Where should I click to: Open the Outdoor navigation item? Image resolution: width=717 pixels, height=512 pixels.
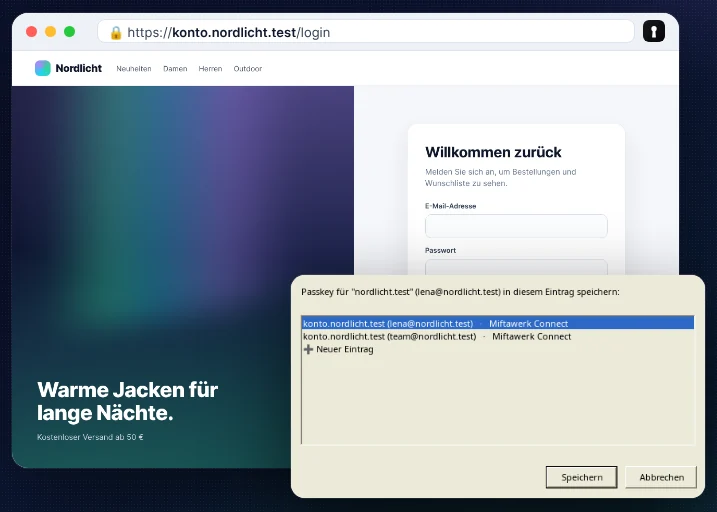tap(248, 69)
